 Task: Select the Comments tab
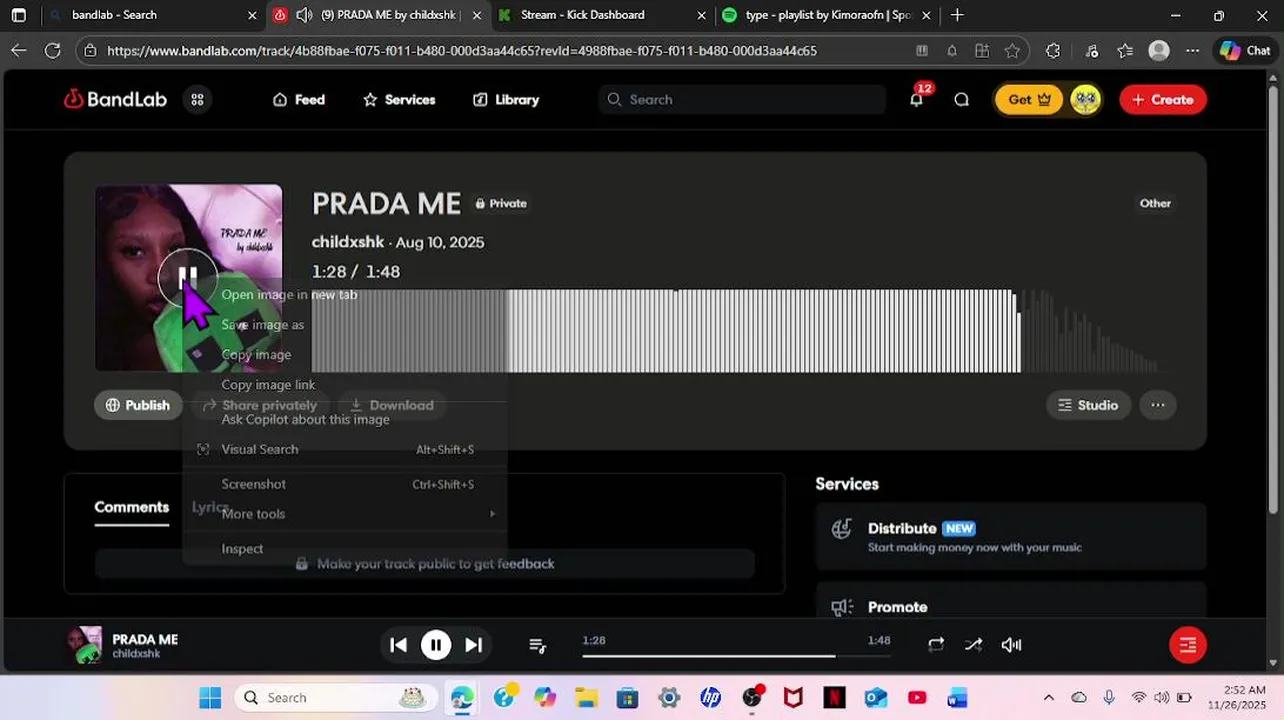tap(132, 507)
